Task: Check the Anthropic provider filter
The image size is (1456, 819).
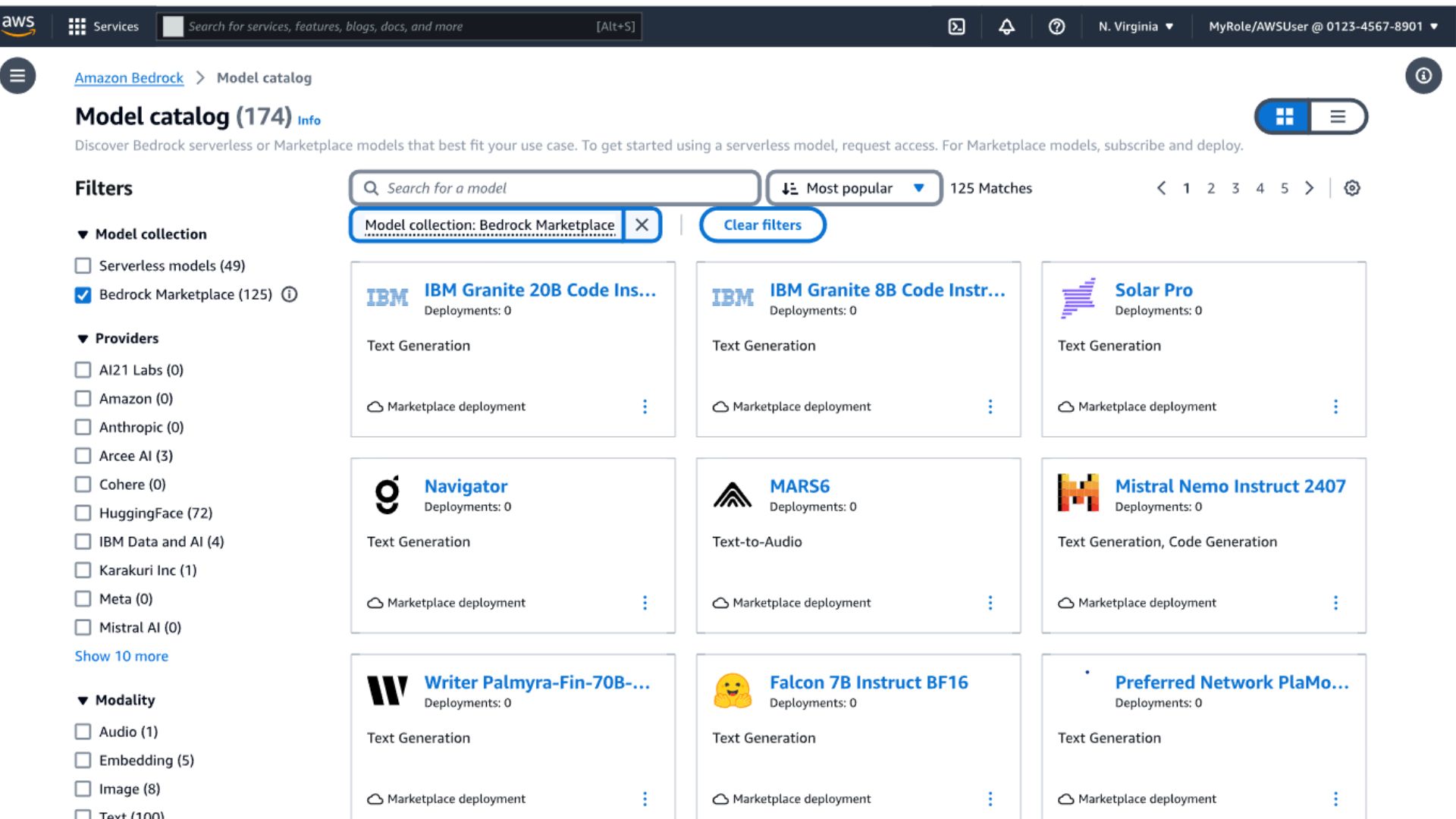Action: [83, 427]
